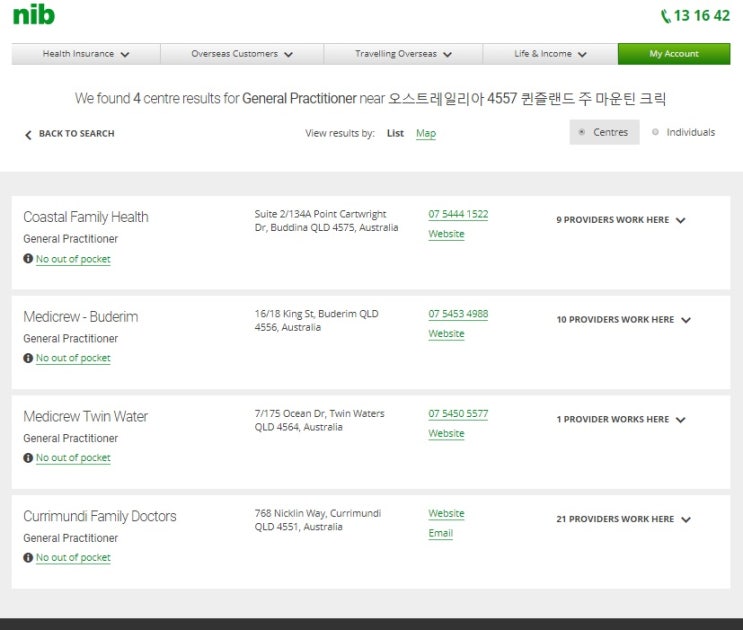Click address 768 Nicklin Way, Currimundi
This screenshot has width=743, height=630.
point(317,520)
